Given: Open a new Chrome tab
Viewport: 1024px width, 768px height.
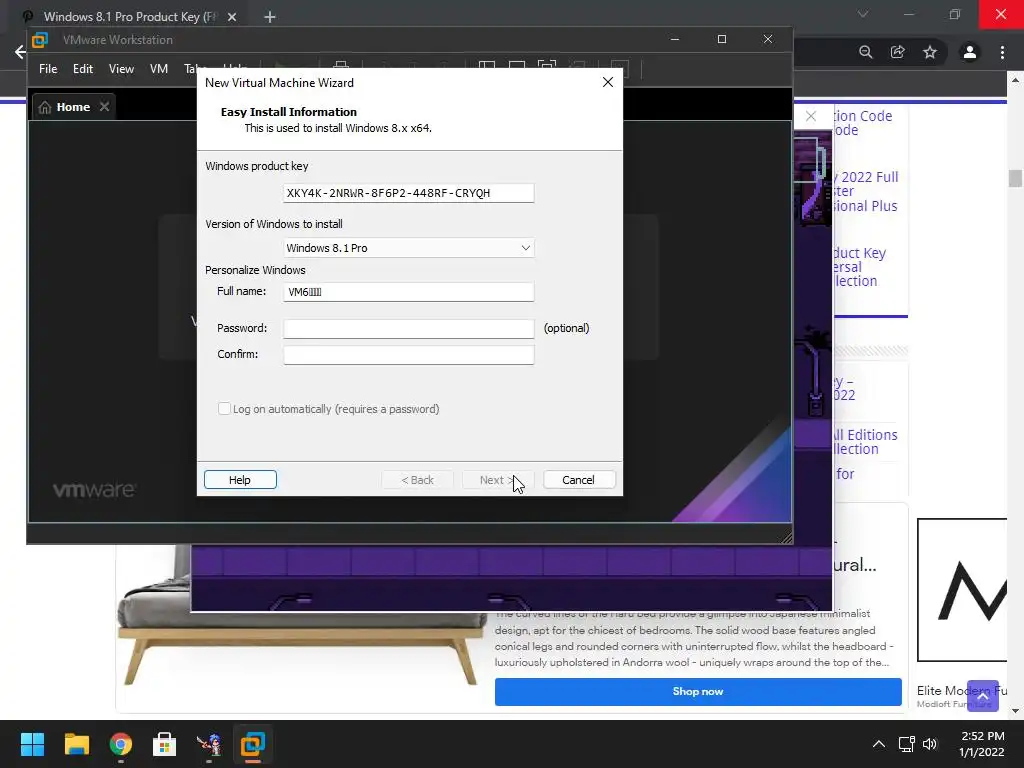Looking at the screenshot, I should 270,17.
